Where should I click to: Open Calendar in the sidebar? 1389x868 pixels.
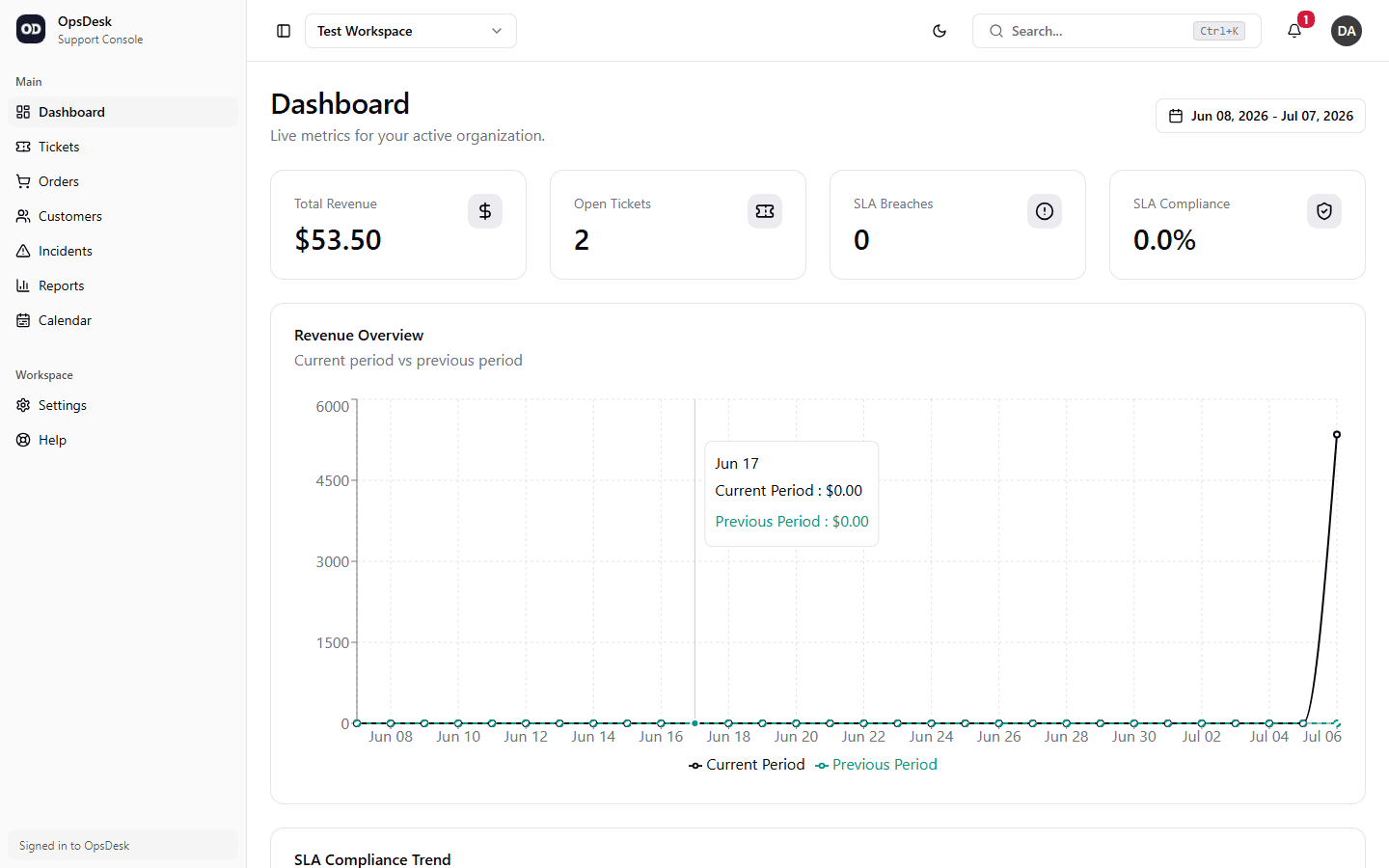(x=123, y=320)
